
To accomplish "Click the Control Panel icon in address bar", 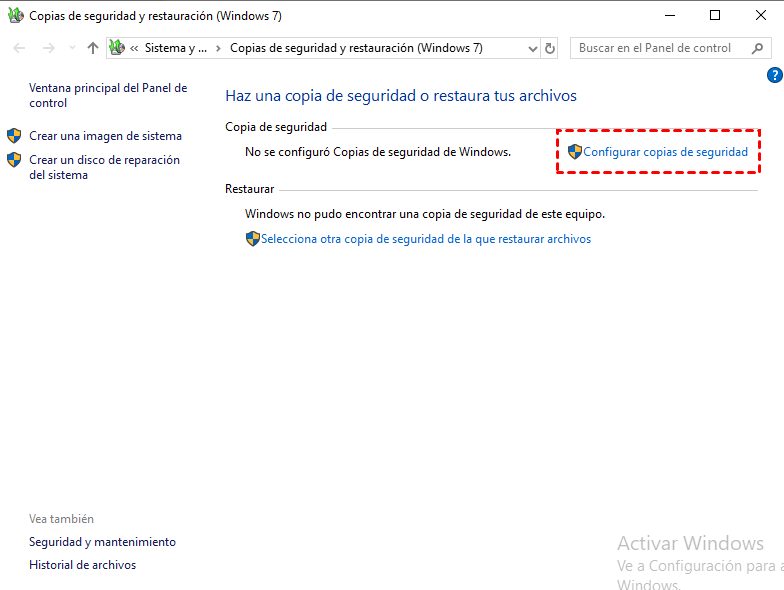I will [x=117, y=48].
